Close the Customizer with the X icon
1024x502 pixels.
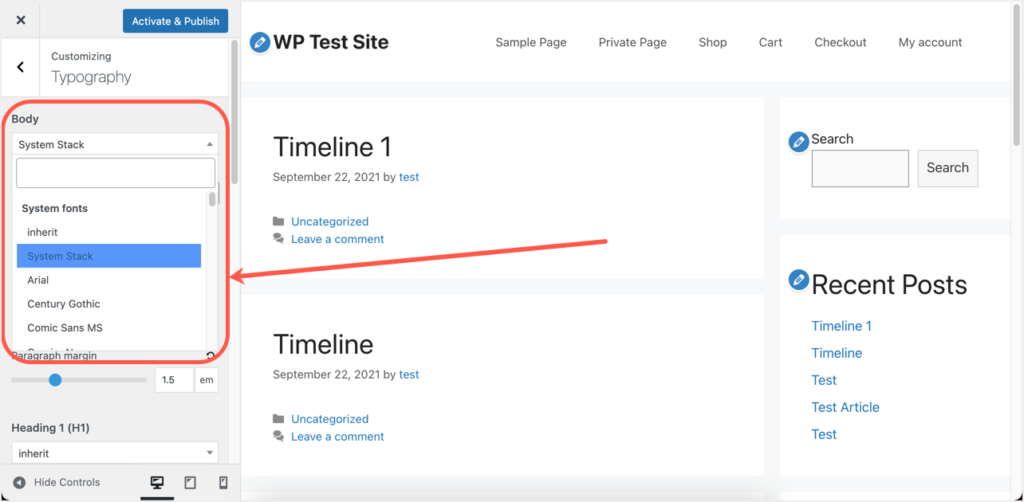click(21, 20)
